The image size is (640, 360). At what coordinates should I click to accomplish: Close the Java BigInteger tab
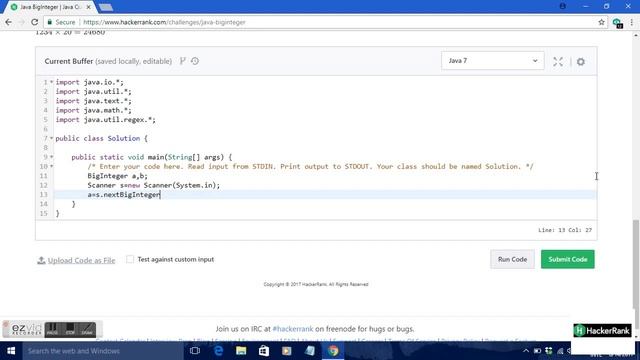coord(89,7)
